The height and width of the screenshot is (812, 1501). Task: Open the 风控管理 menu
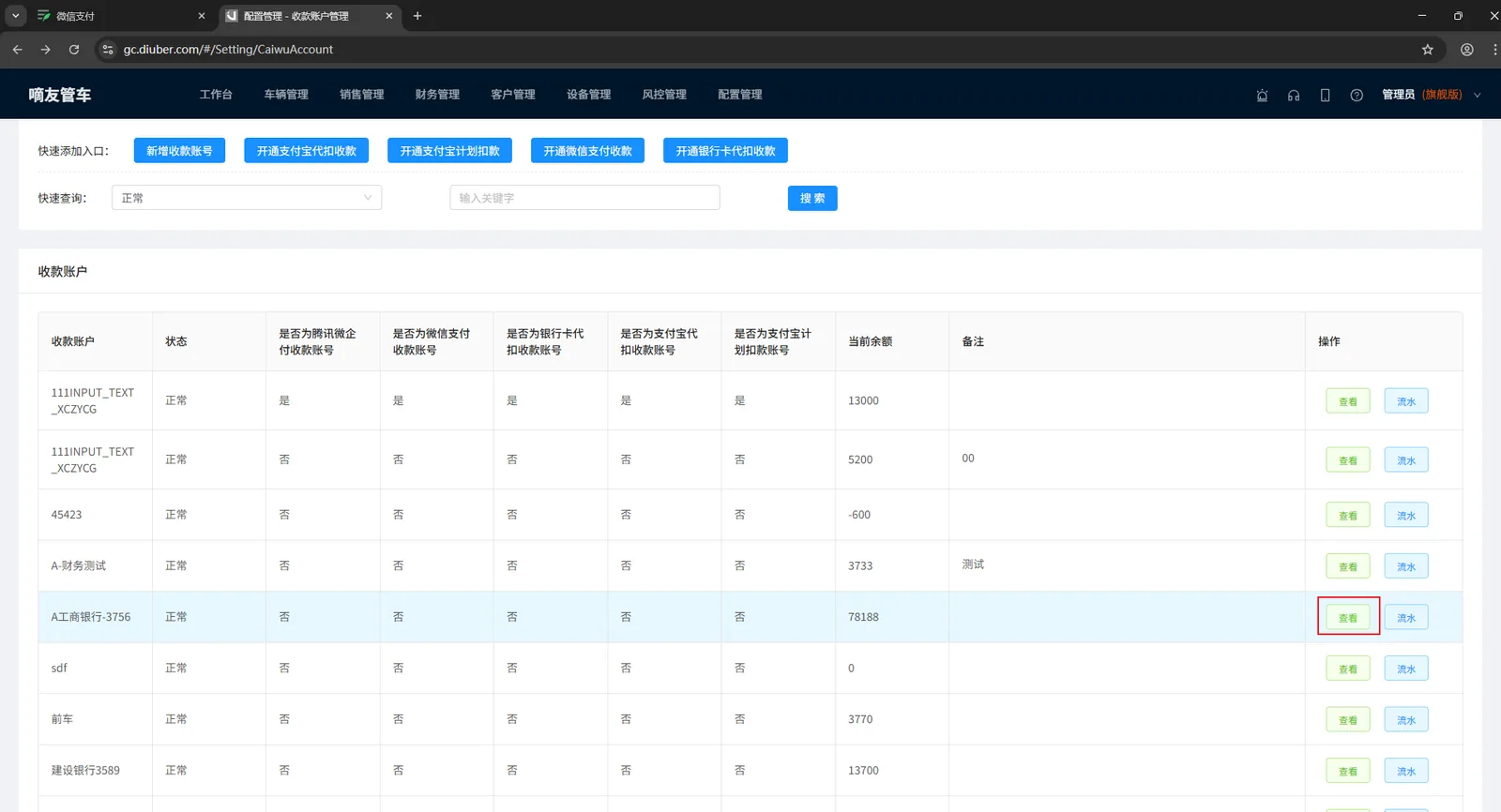664,95
